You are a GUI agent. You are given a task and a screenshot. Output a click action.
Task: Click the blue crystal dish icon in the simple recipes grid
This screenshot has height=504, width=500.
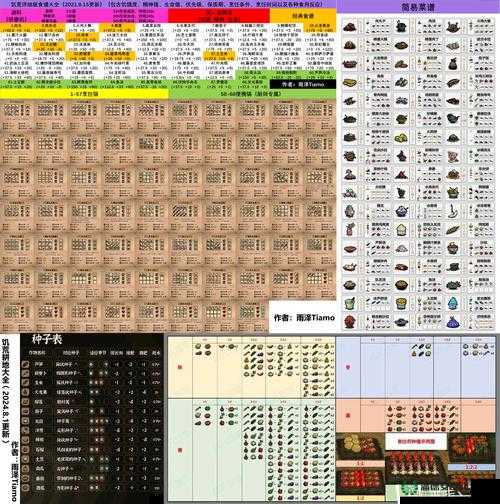(x=453, y=303)
